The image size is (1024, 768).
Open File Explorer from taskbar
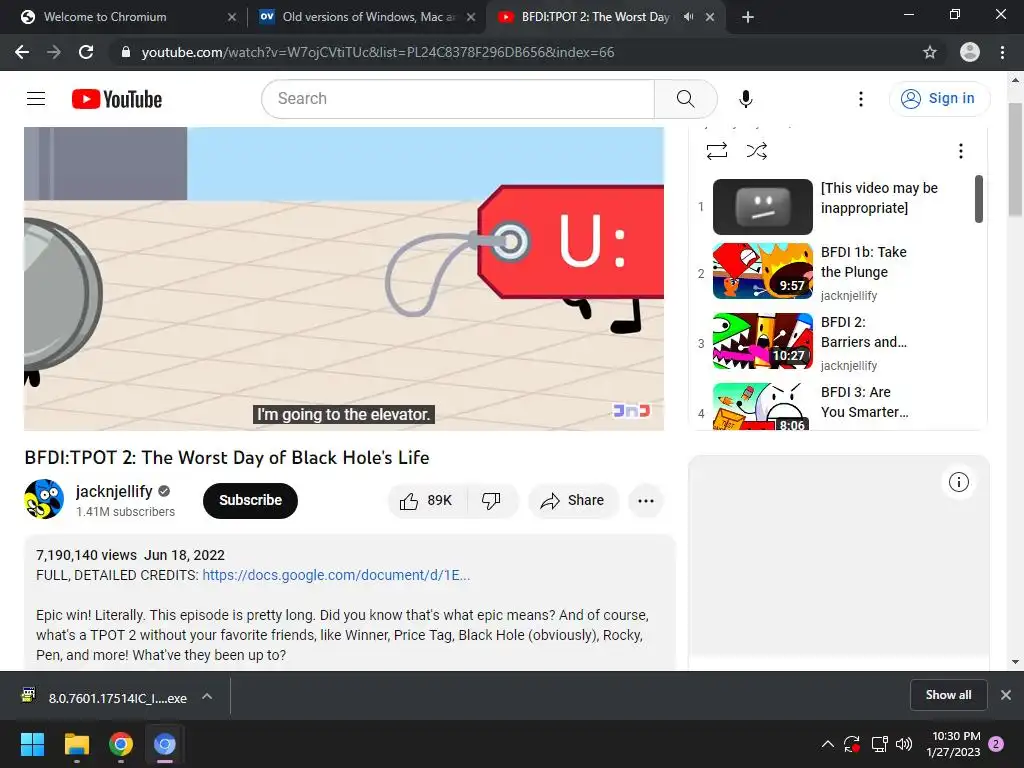(x=76, y=744)
